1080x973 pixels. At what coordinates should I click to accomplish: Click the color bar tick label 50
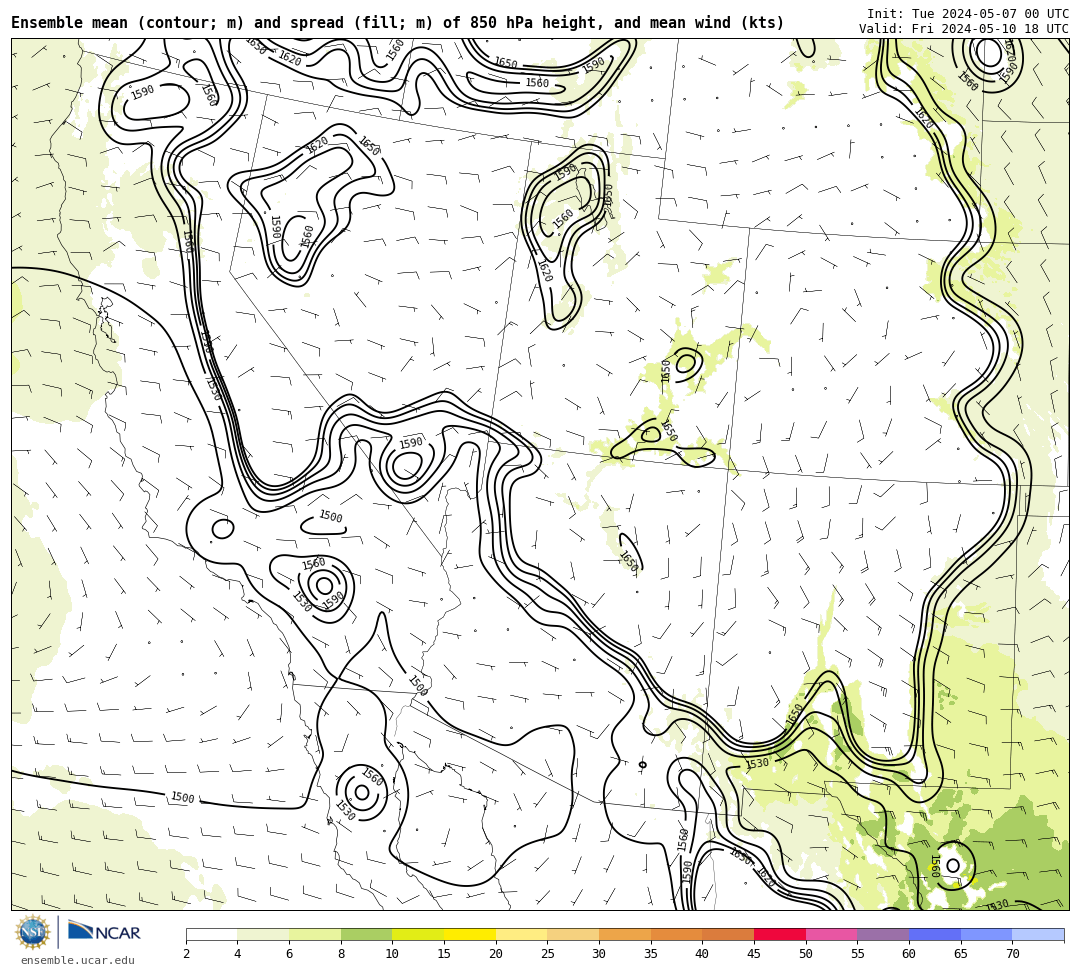coord(806,954)
